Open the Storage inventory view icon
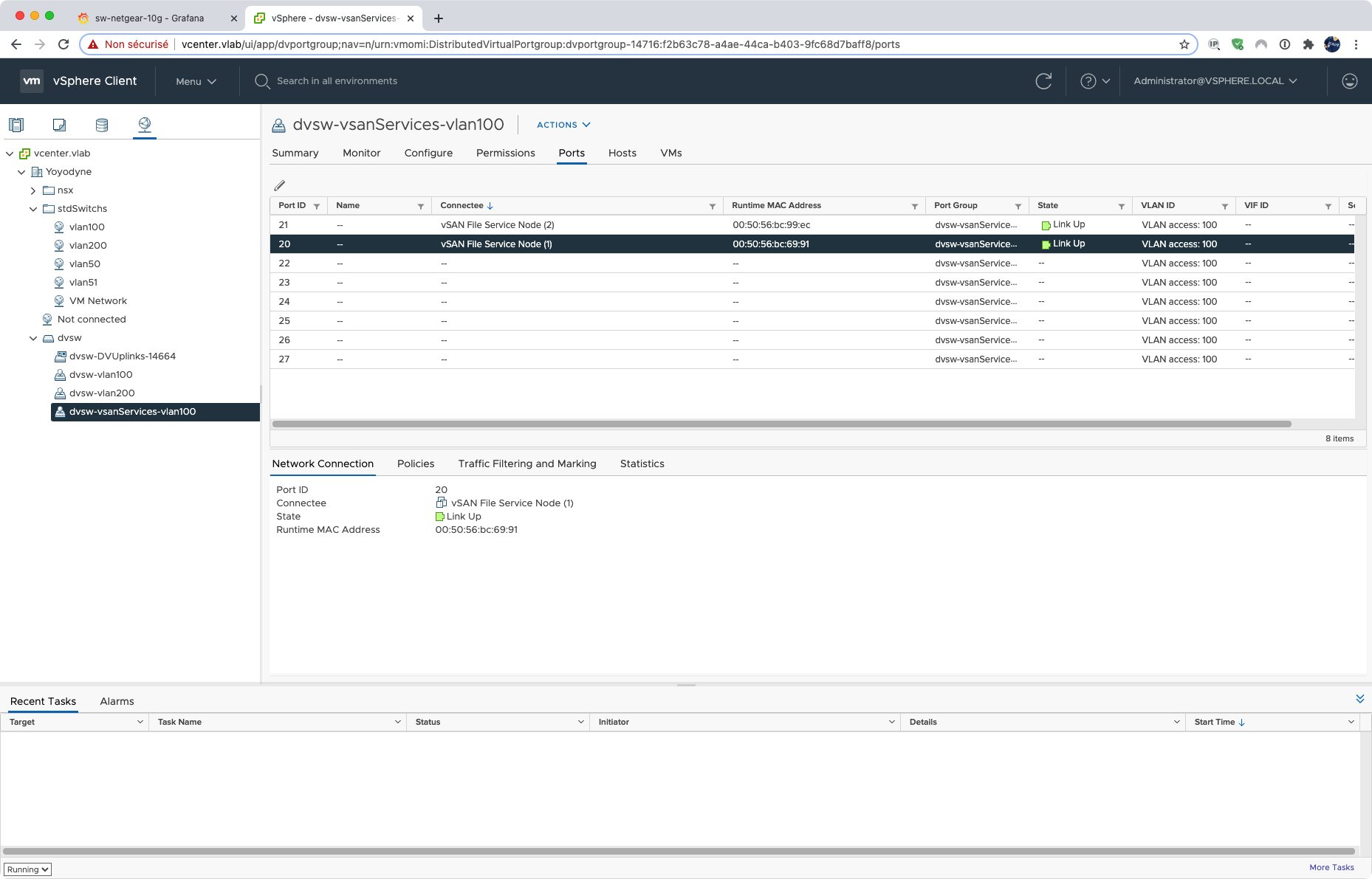The image size is (1372, 879). (102, 125)
